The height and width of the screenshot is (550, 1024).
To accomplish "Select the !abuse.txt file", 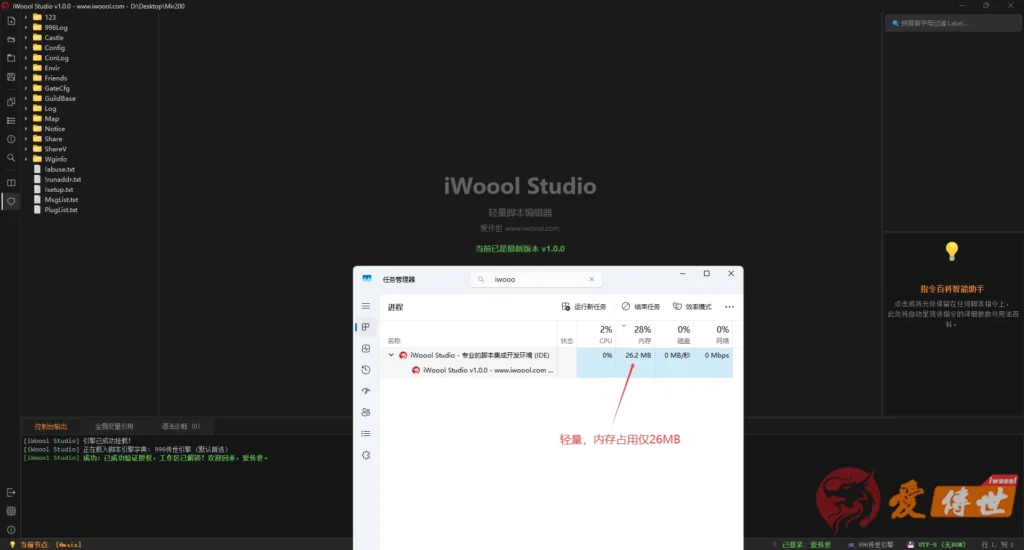I will pos(59,170).
